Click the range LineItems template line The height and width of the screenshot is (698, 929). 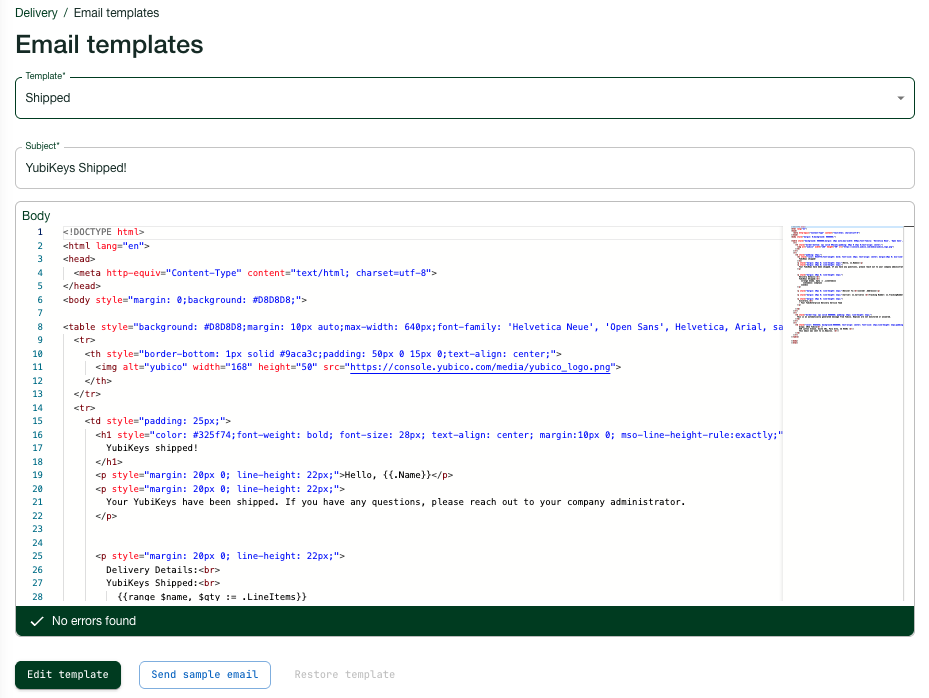click(211, 597)
